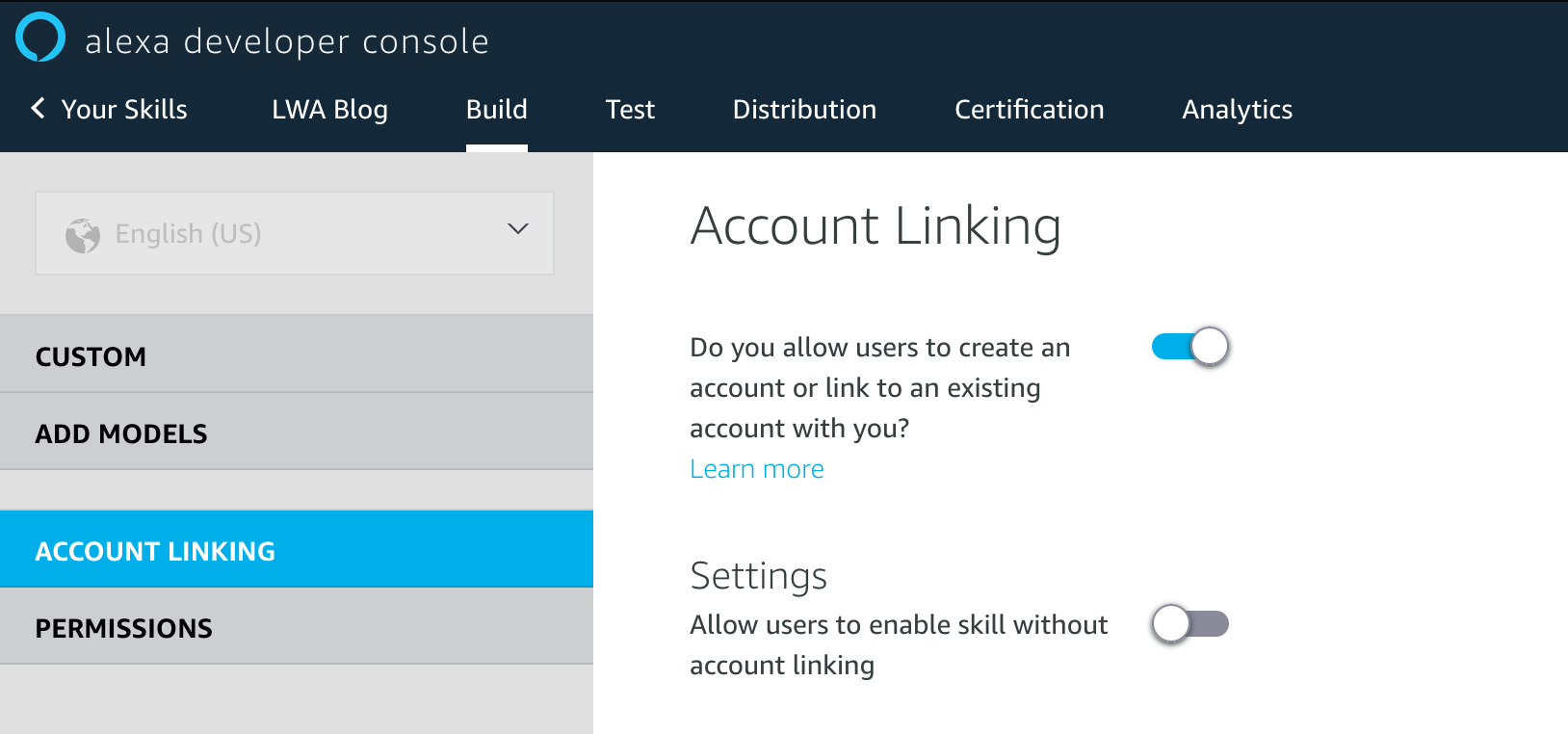Disable the account linking toggle switch

click(x=1190, y=346)
